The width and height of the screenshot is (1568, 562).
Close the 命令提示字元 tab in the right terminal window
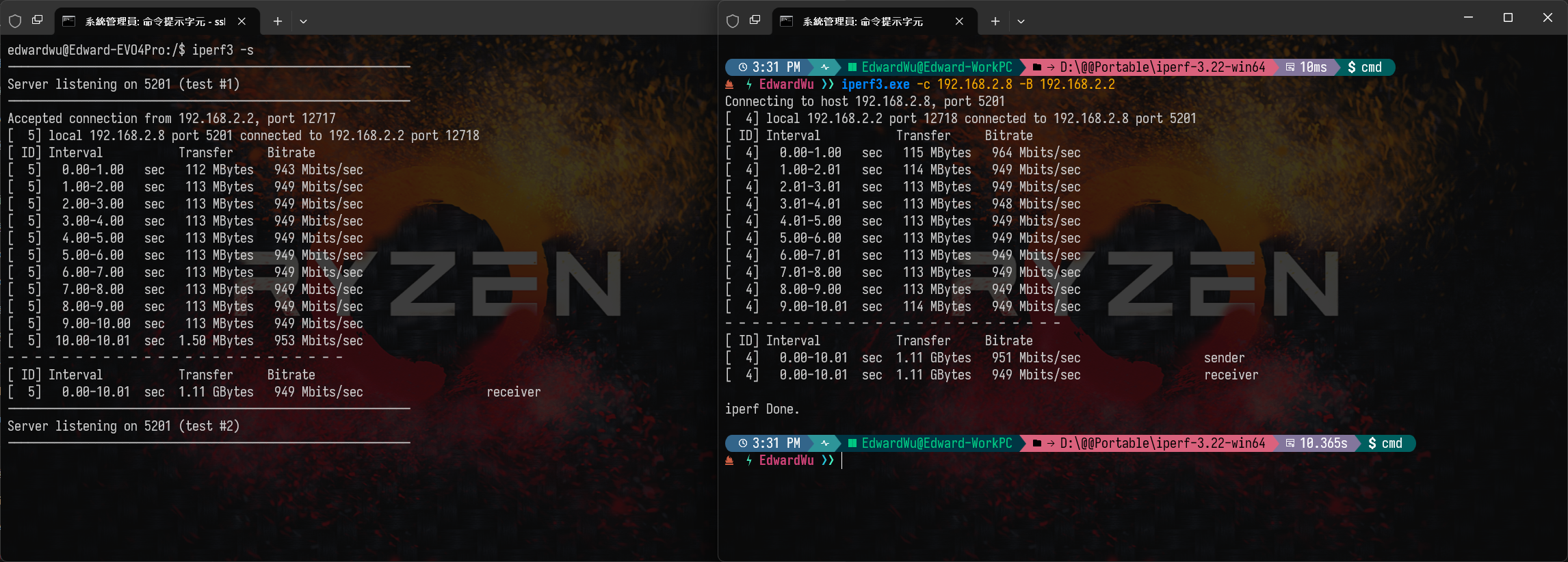point(960,21)
